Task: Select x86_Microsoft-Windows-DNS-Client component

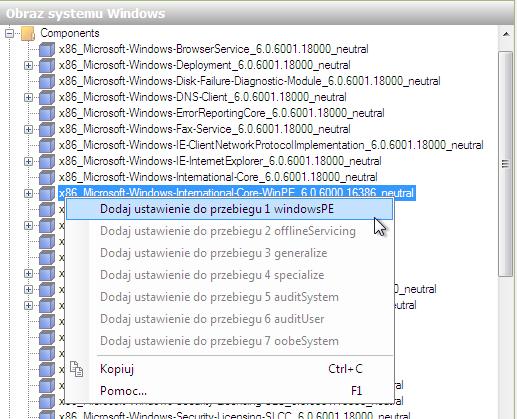Action: click(x=203, y=97)
